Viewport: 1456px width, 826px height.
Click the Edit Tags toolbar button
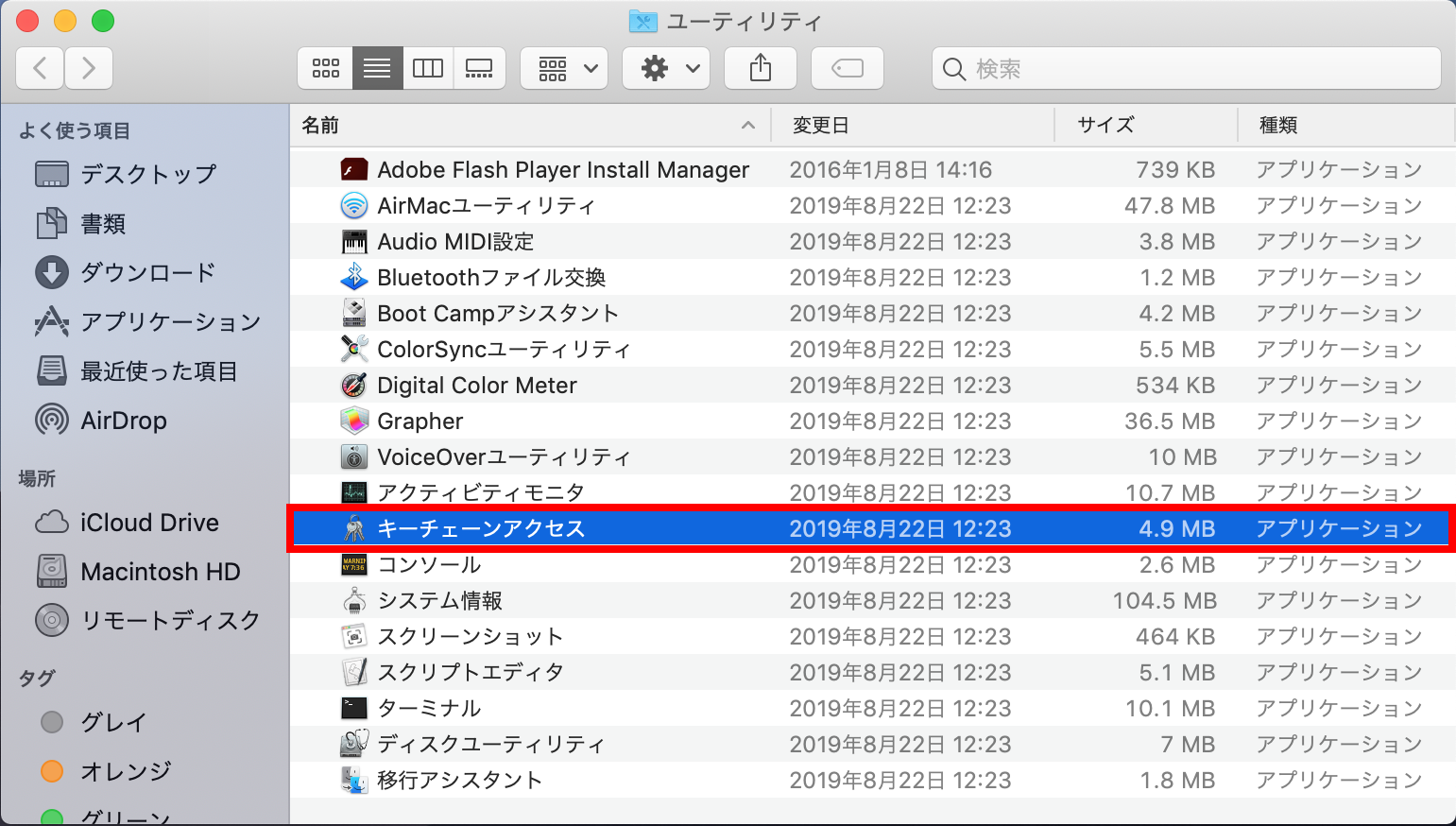[x=848, y=68]
